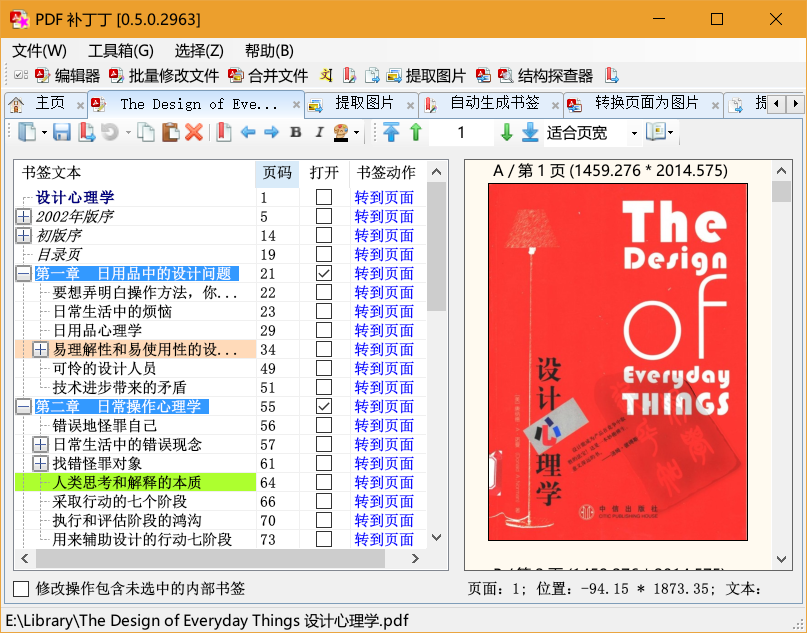This screenshot has height=633, width=807.
Task: Toggle 打开 checkbox for 日用品心理学
Action: (x=324, y=330)
